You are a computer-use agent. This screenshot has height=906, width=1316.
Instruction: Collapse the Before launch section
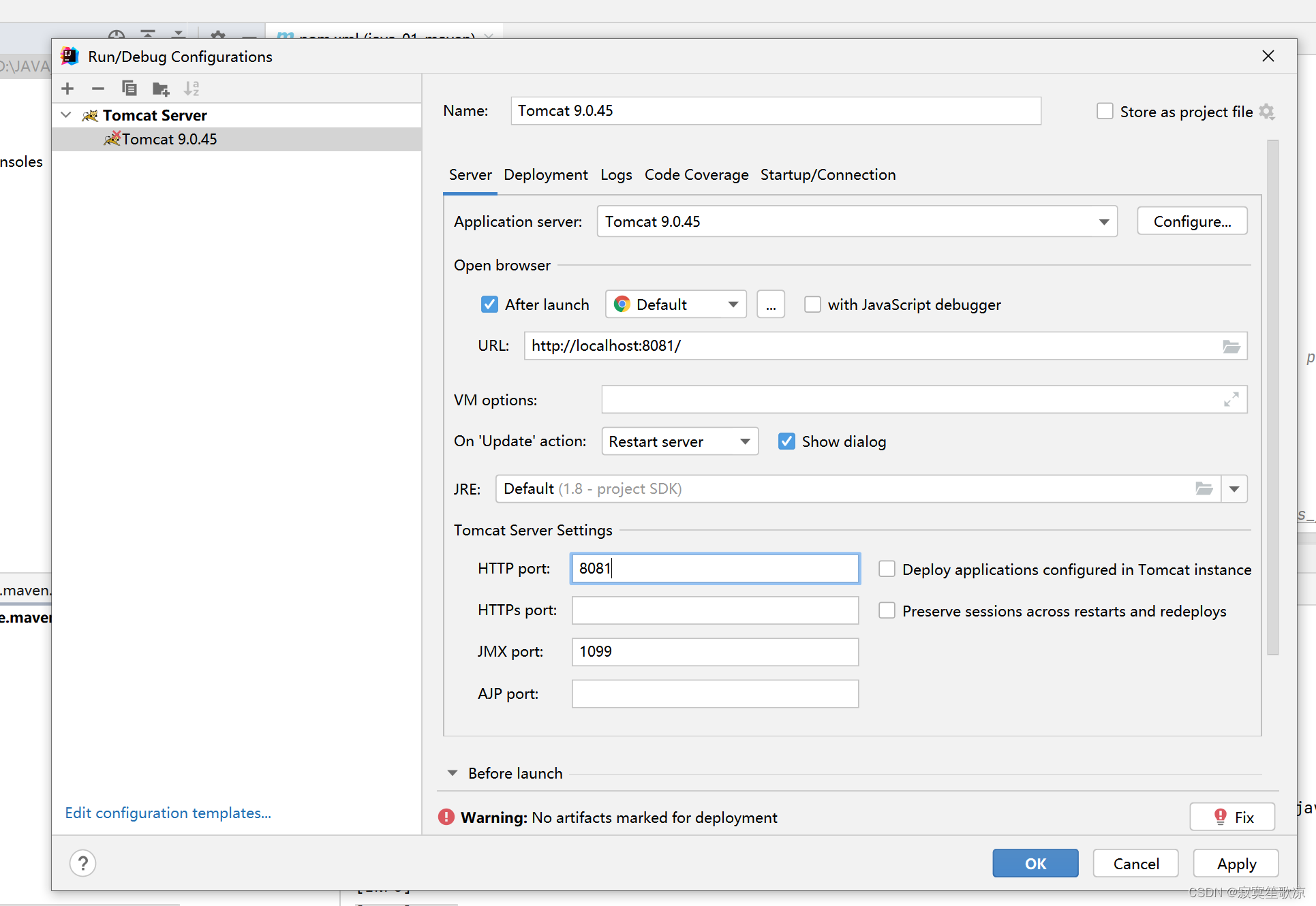pyautogui.click(x=453, y=773)
